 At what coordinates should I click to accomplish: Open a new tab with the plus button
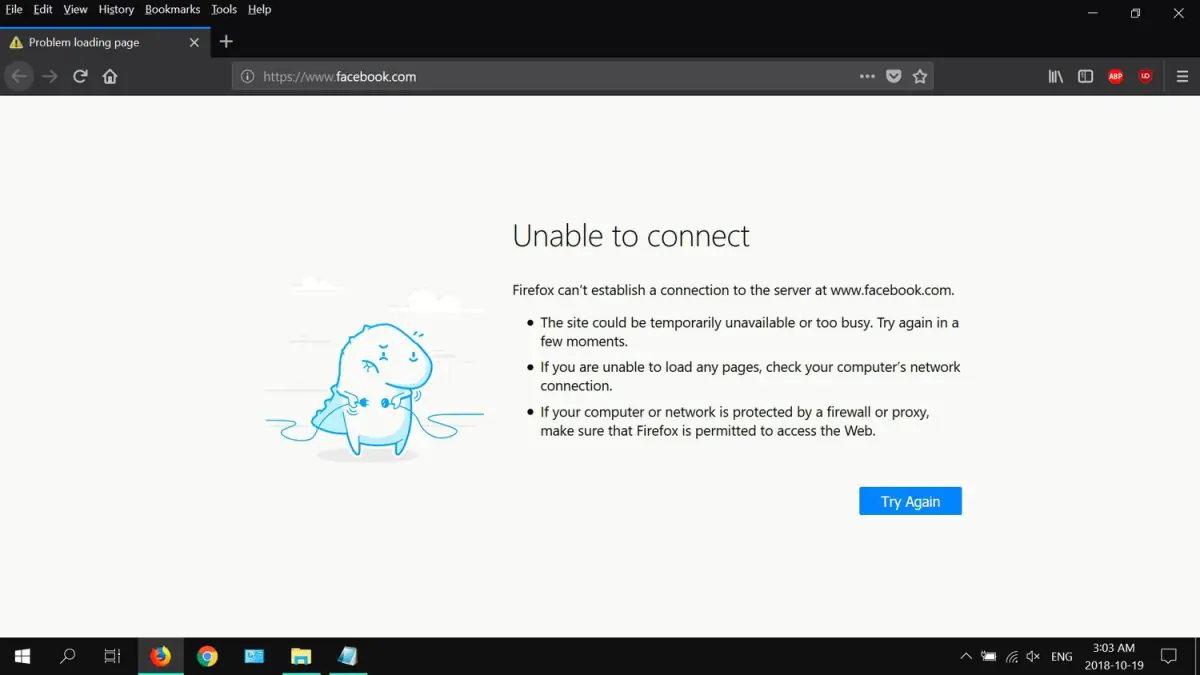tap(225, 42)
